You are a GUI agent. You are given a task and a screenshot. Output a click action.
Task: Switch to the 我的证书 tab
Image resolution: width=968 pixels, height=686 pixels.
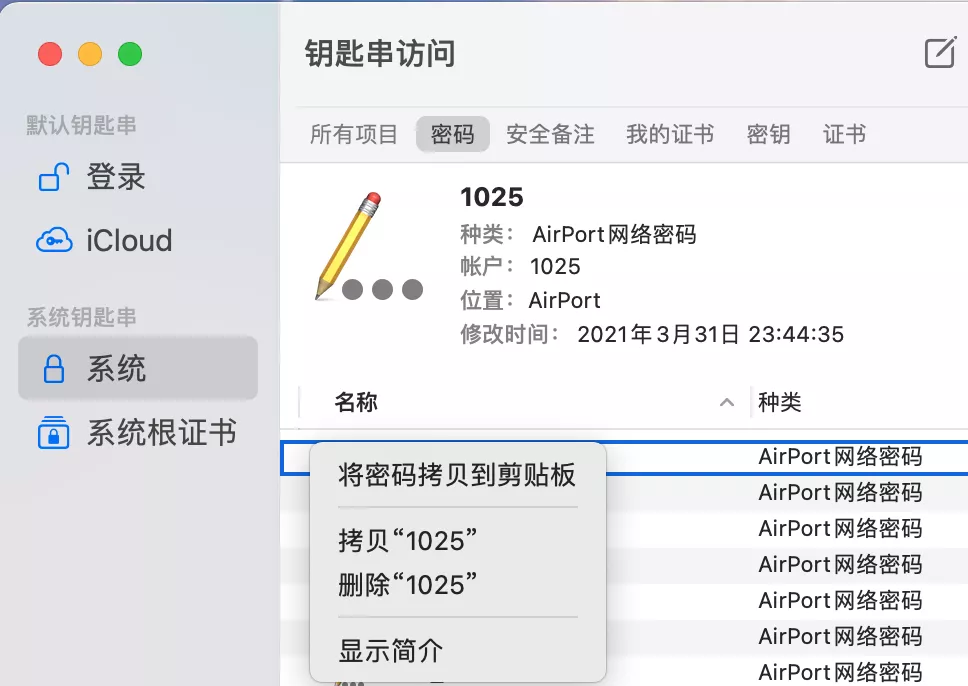(x=670, y=134)
